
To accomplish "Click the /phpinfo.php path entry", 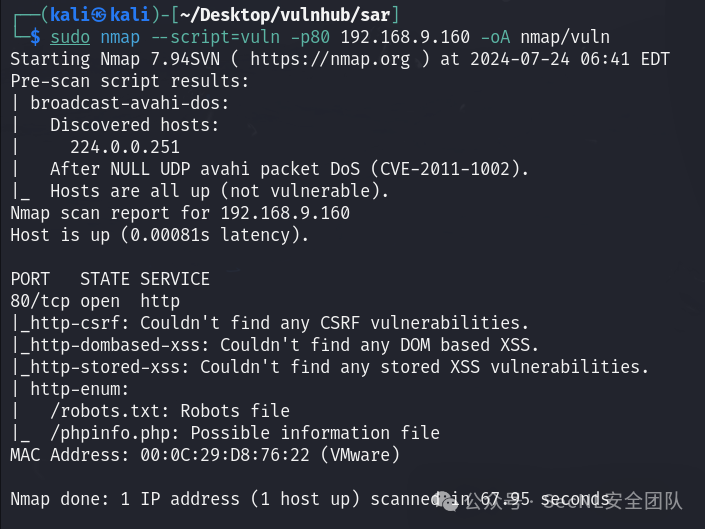I will [x=110, y=433].
